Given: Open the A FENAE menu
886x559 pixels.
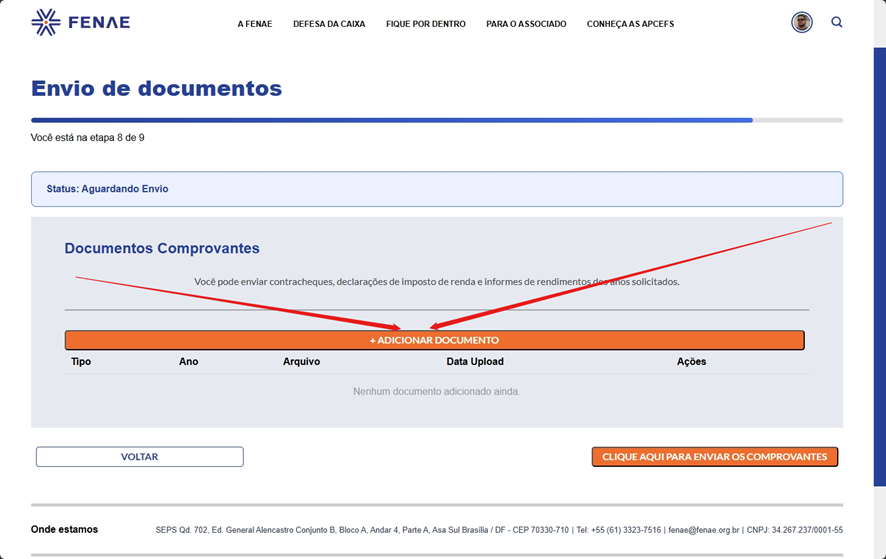Looking at the screenshot, I should pos(255,24).
